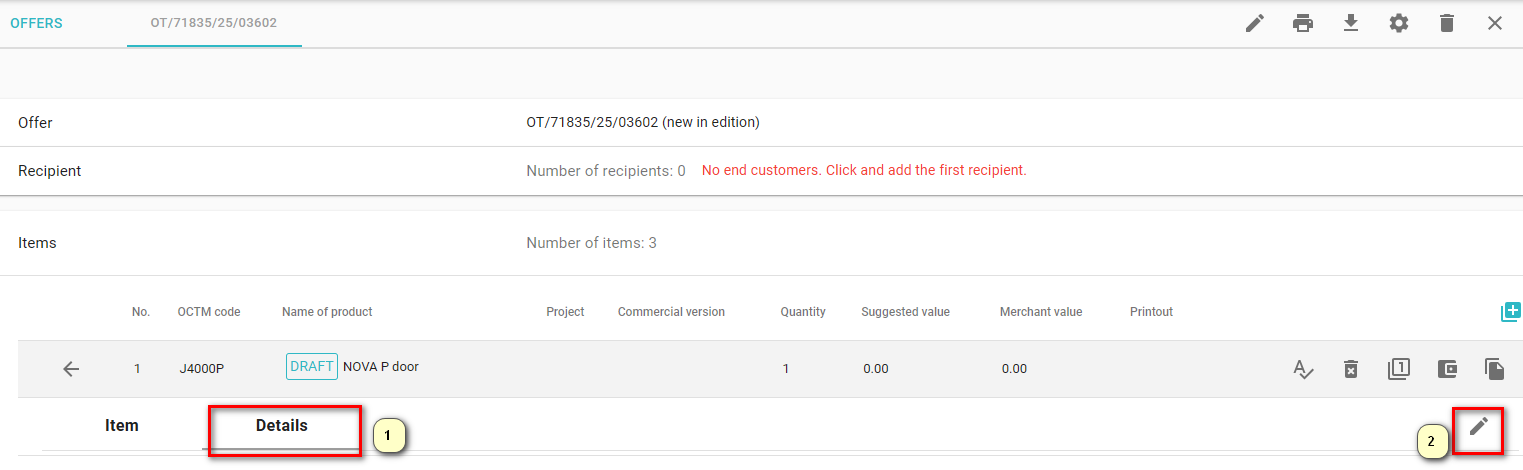Select the Item tab

point(121,426)
